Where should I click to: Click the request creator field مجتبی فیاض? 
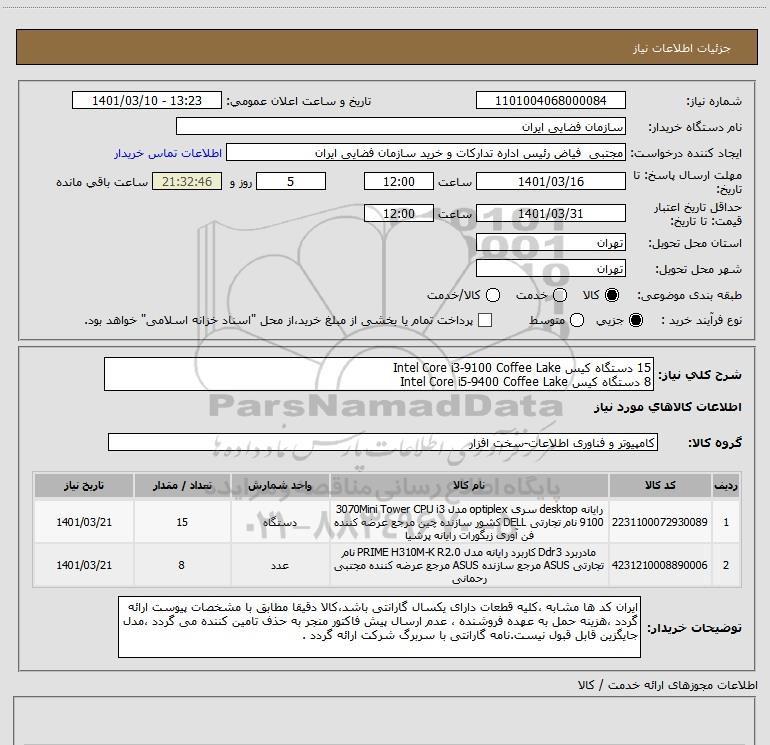coord(426,152)
